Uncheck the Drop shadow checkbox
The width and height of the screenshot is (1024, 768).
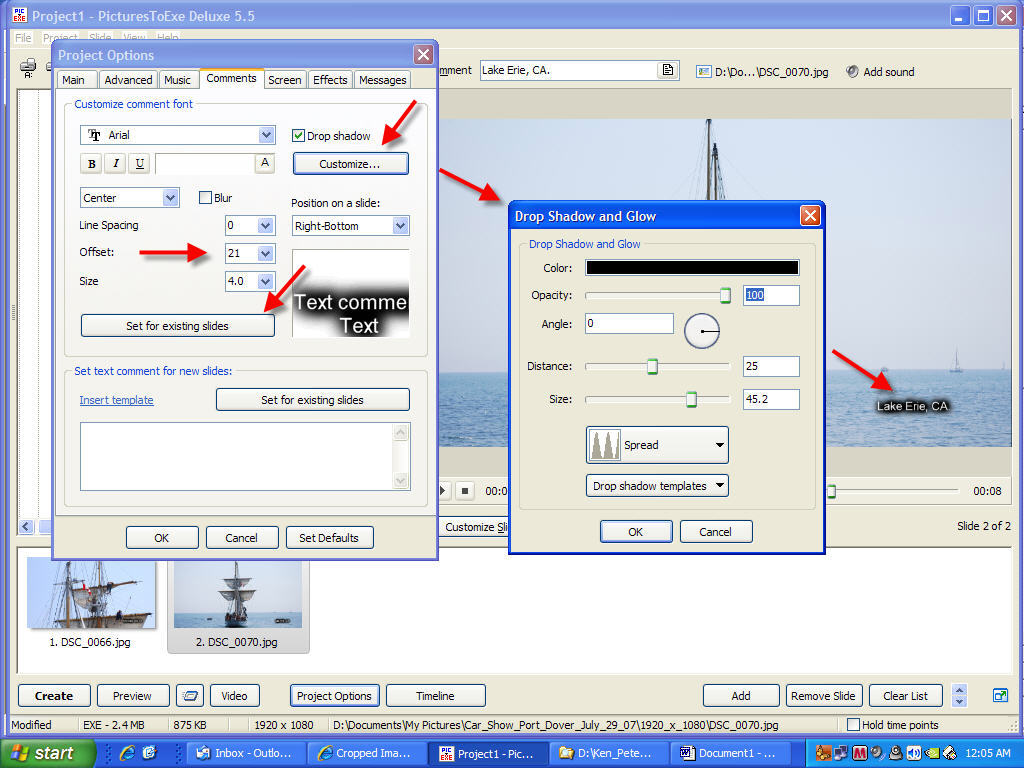coord(298,136)
